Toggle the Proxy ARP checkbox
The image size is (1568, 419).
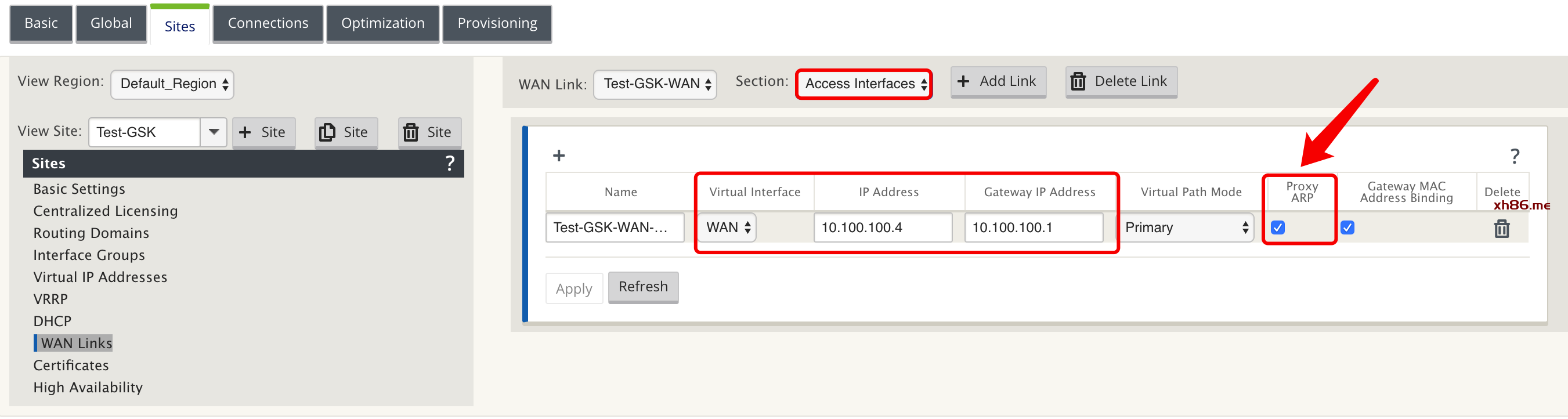tap(1278, 227)
